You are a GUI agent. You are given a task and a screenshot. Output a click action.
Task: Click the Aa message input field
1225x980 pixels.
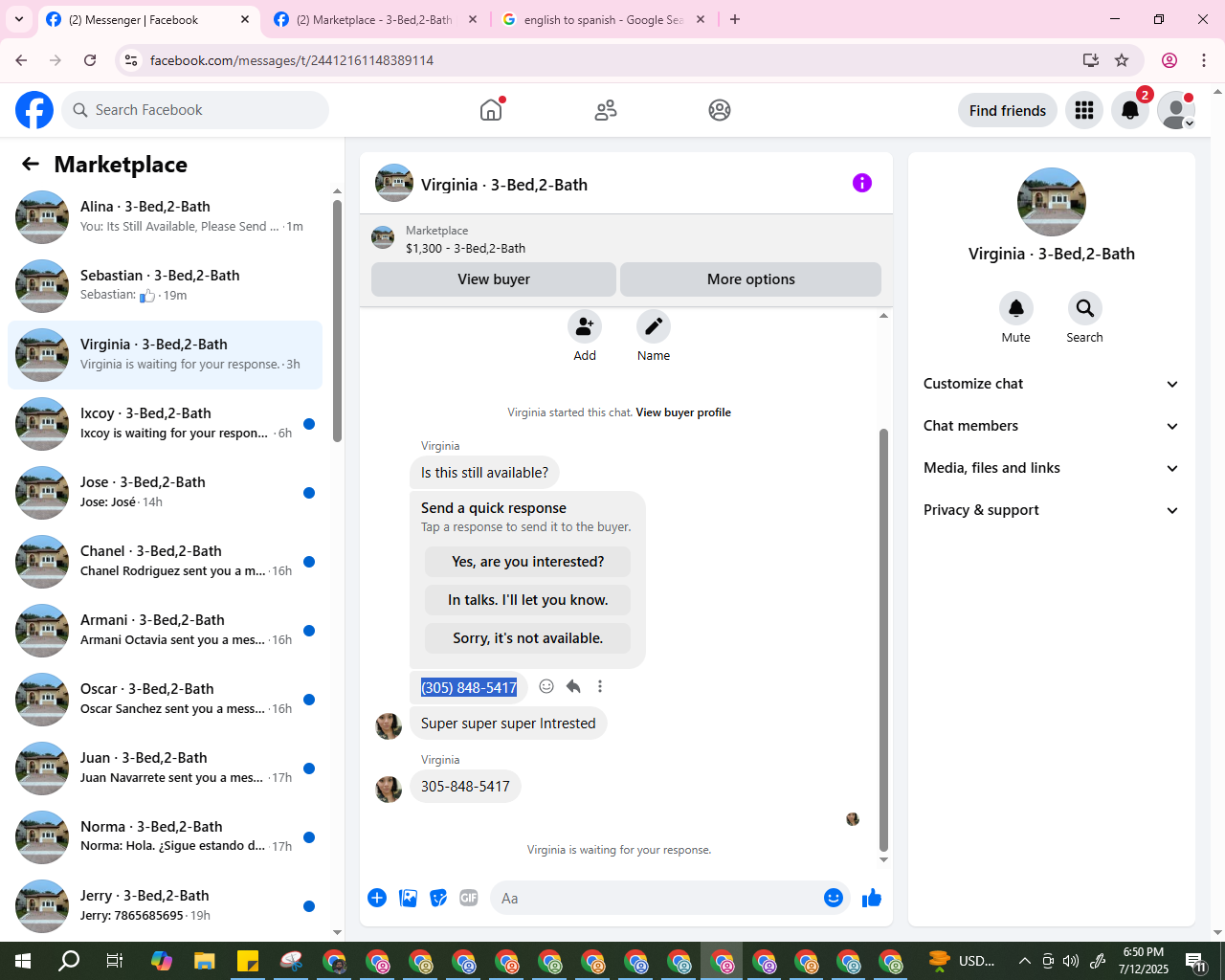(656, 898)
